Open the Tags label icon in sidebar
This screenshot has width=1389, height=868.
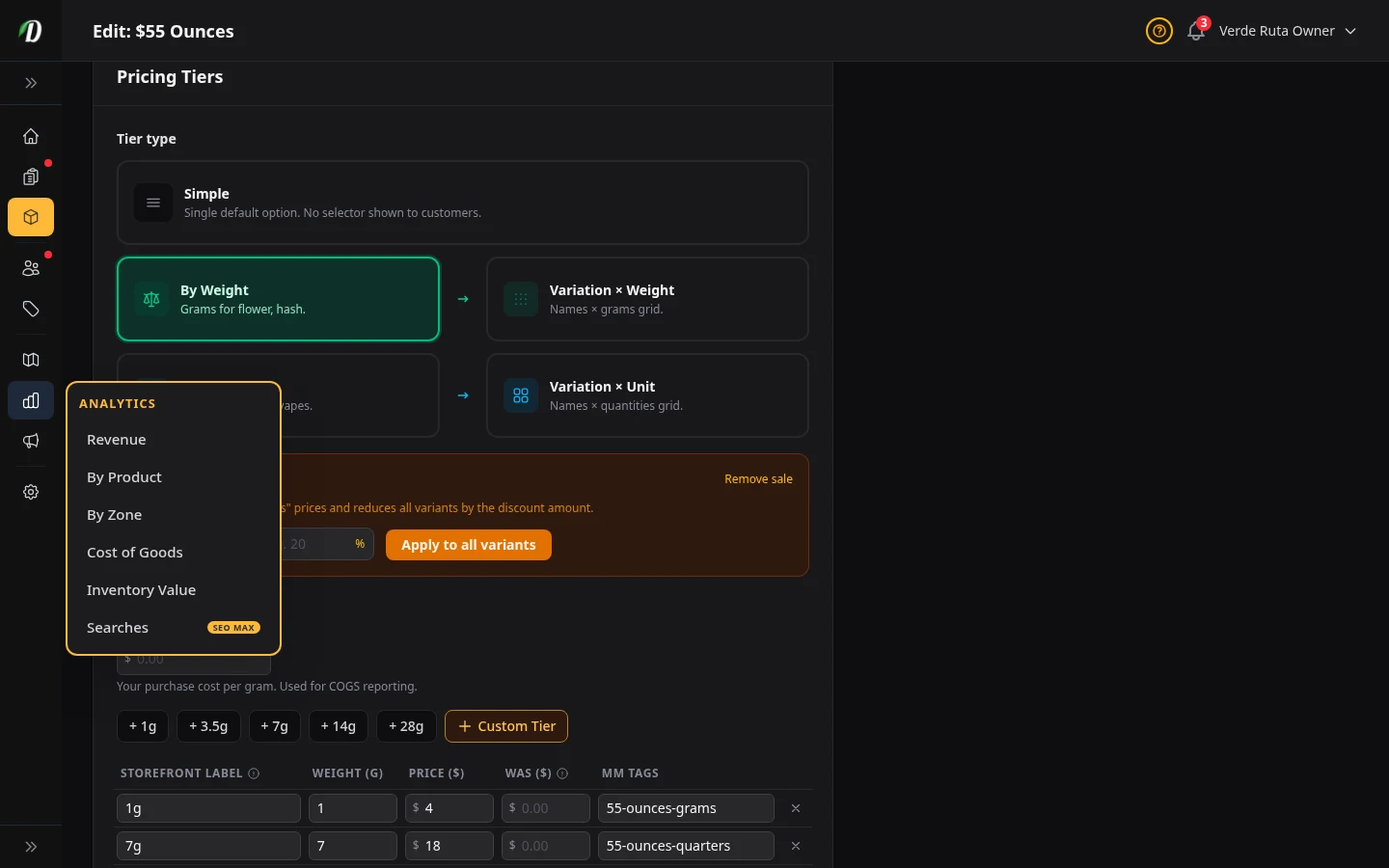30,309
